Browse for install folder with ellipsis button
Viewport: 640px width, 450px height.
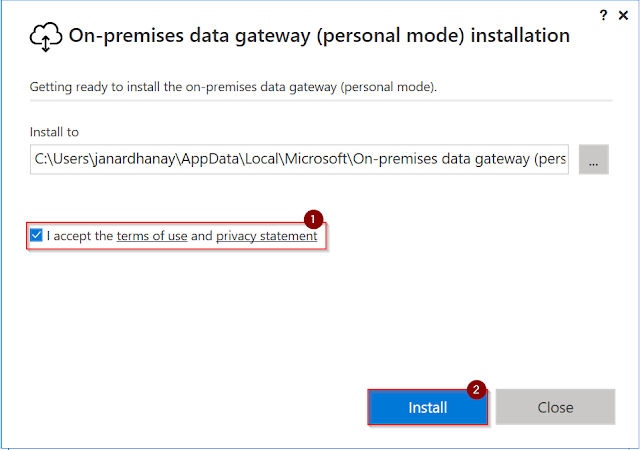tap(593, 159)
